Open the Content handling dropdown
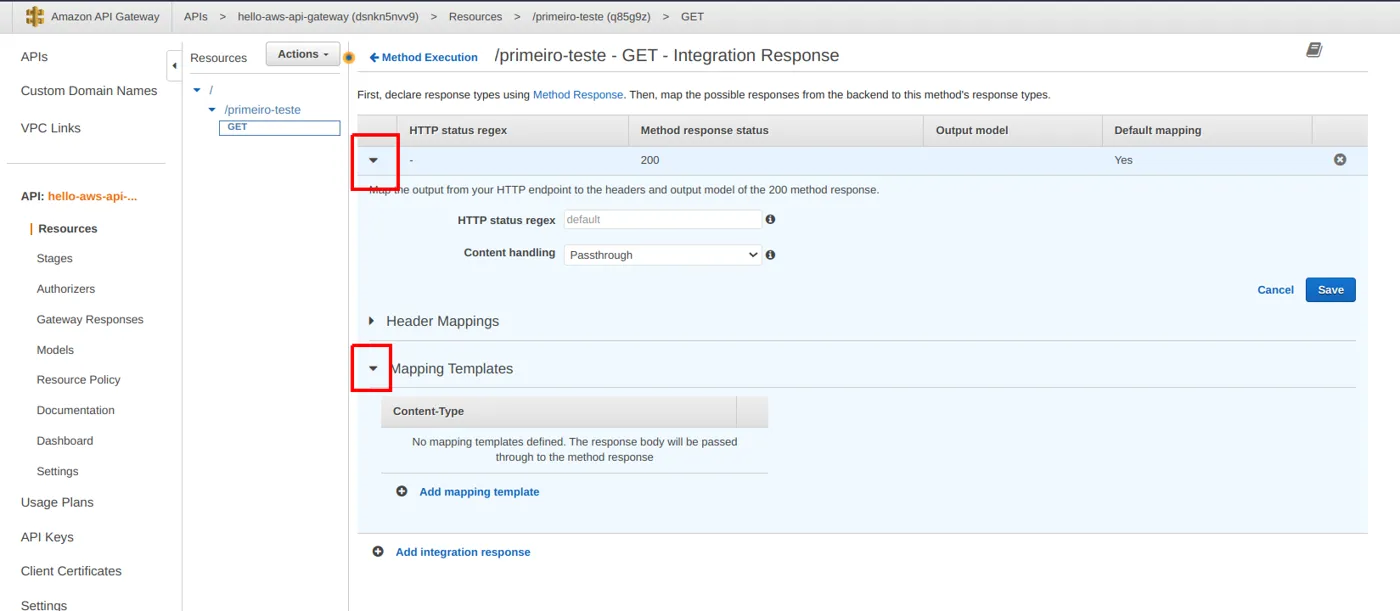The width and height of the screenshot is (1400, 611). [x=663, y=255]
